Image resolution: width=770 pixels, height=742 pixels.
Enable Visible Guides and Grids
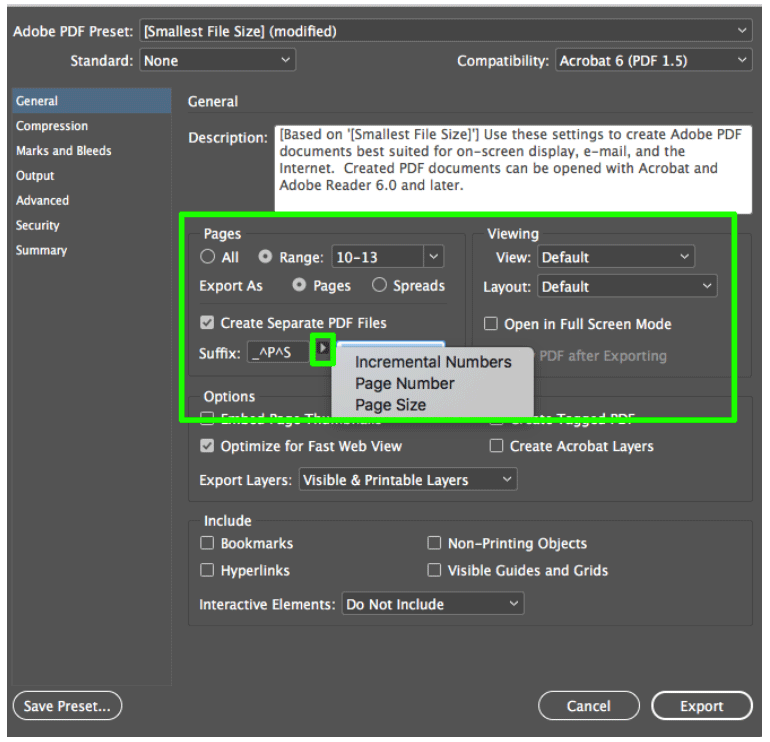pos(434,570)
